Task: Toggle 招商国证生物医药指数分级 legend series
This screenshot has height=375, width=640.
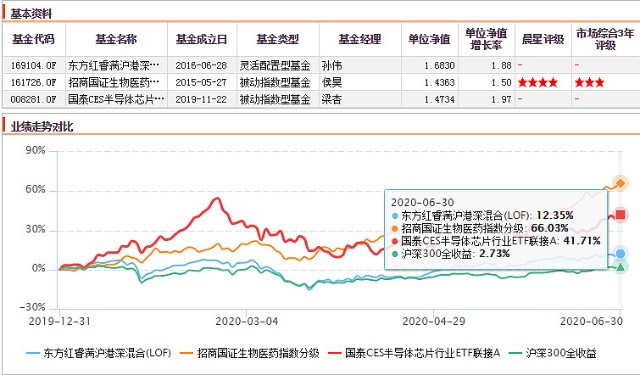Action: (x=249, y=353)
